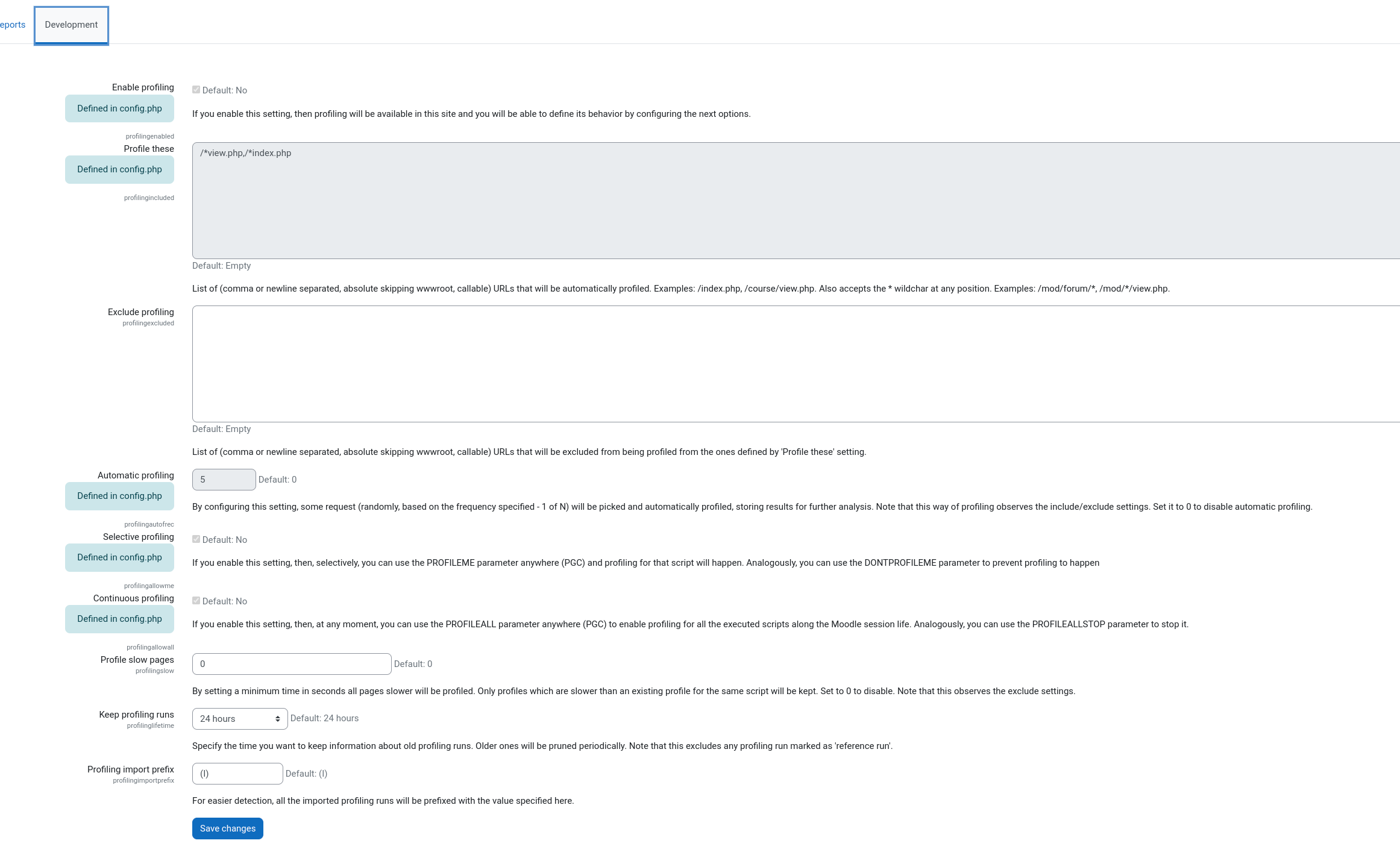Click the Automatic profiling value field

click(224, 480)
